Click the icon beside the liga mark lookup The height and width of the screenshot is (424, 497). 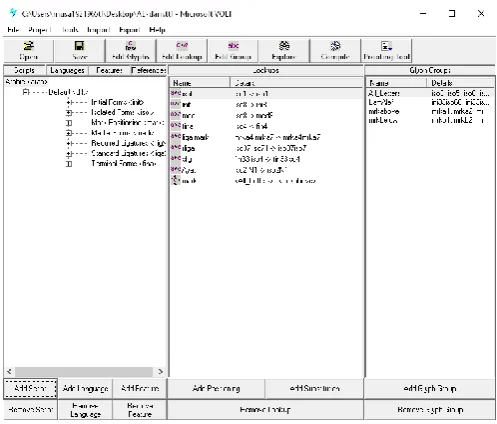click(176, 137)
